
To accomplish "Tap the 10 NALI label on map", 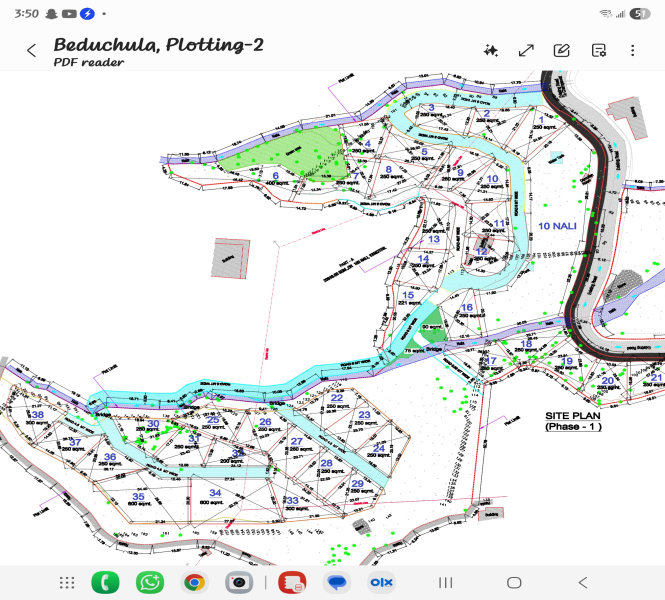I will pyautogui.click(x=557, y=226).
